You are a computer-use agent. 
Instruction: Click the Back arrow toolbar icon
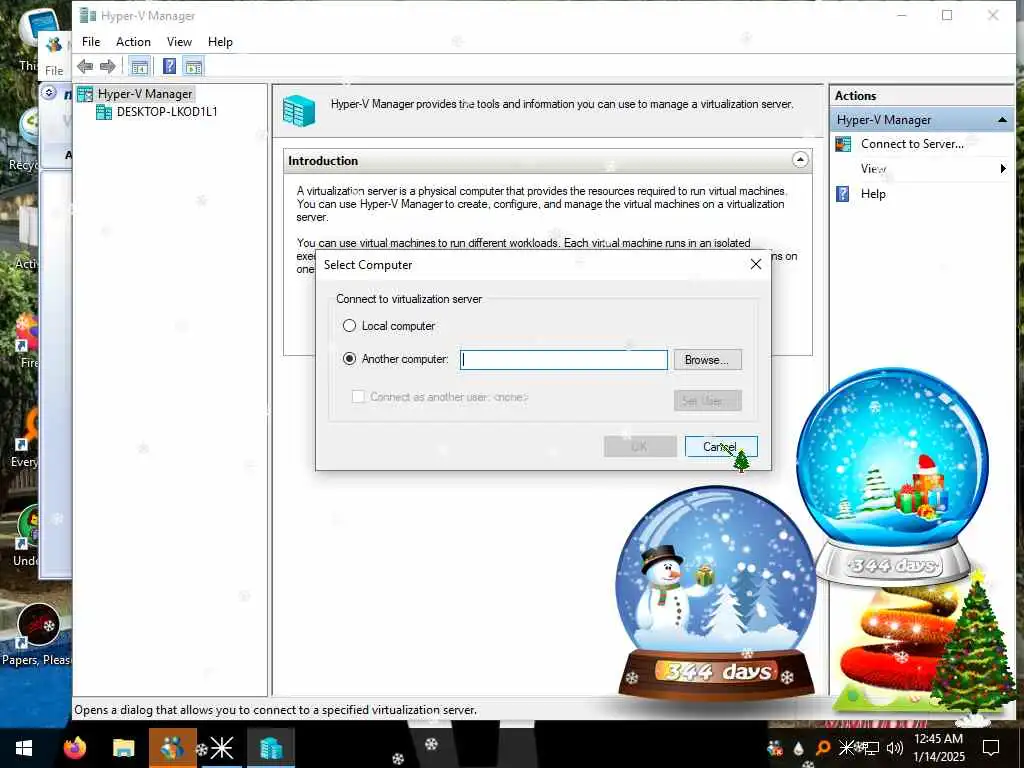(85, 66)
